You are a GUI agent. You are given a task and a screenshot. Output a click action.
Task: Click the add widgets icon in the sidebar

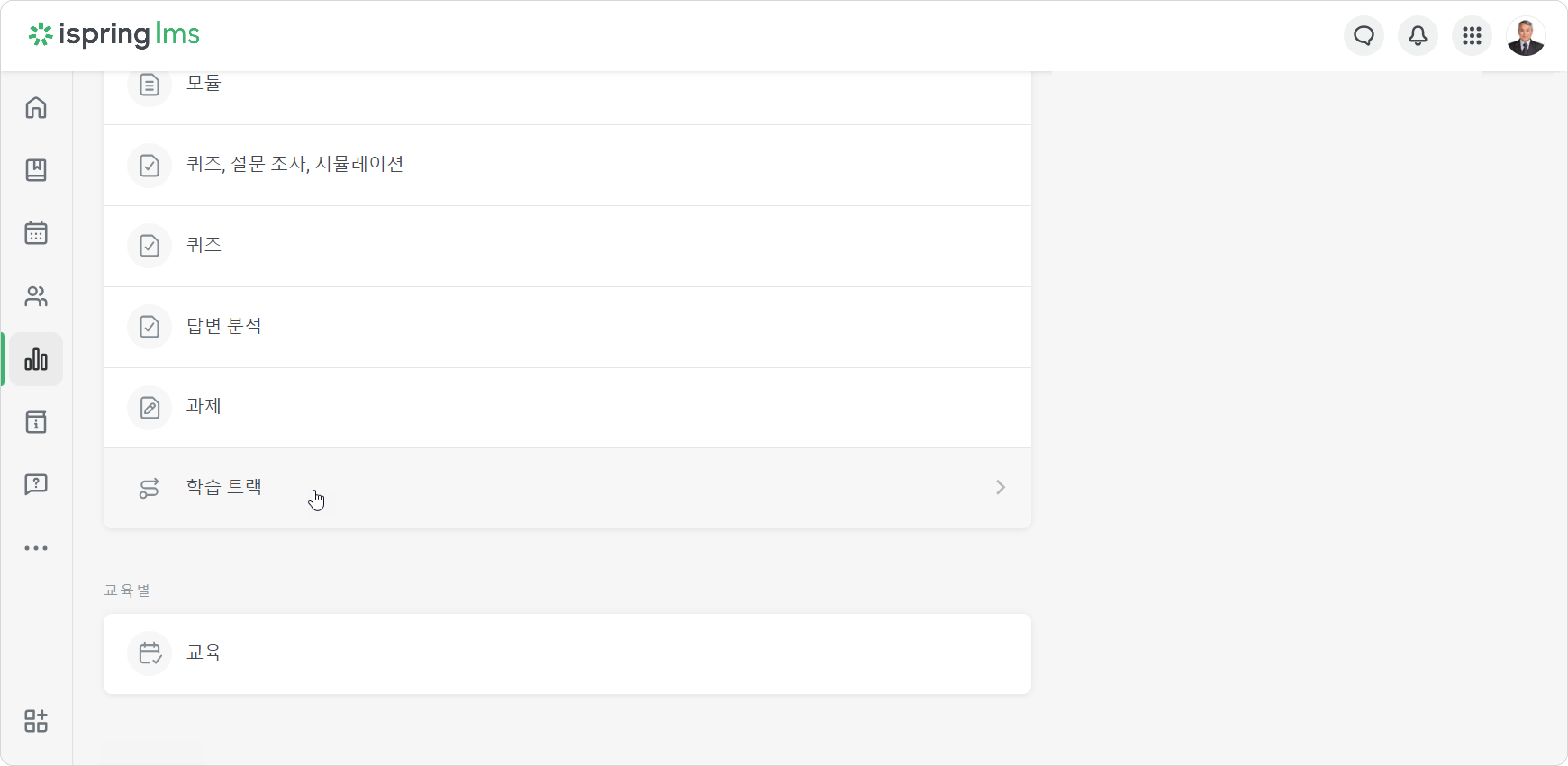[36, 721]
